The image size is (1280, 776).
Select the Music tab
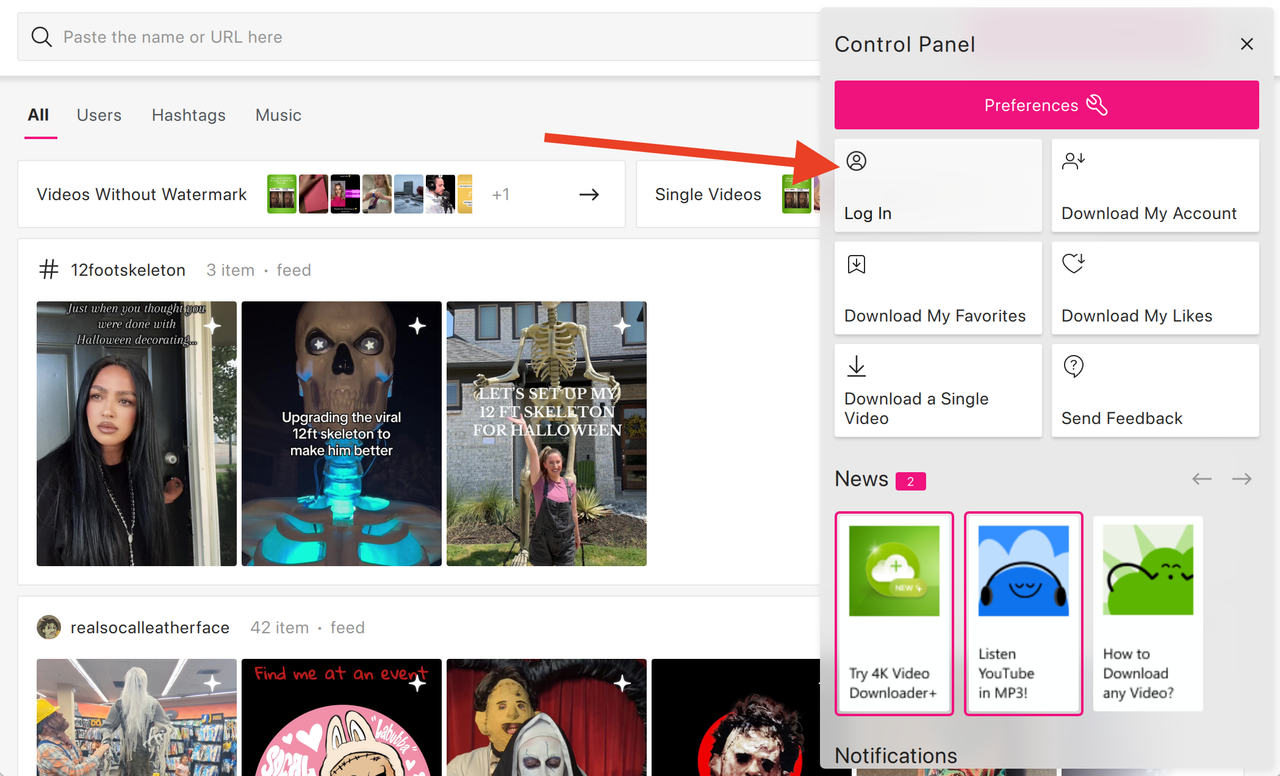click(x=278, y=115)
